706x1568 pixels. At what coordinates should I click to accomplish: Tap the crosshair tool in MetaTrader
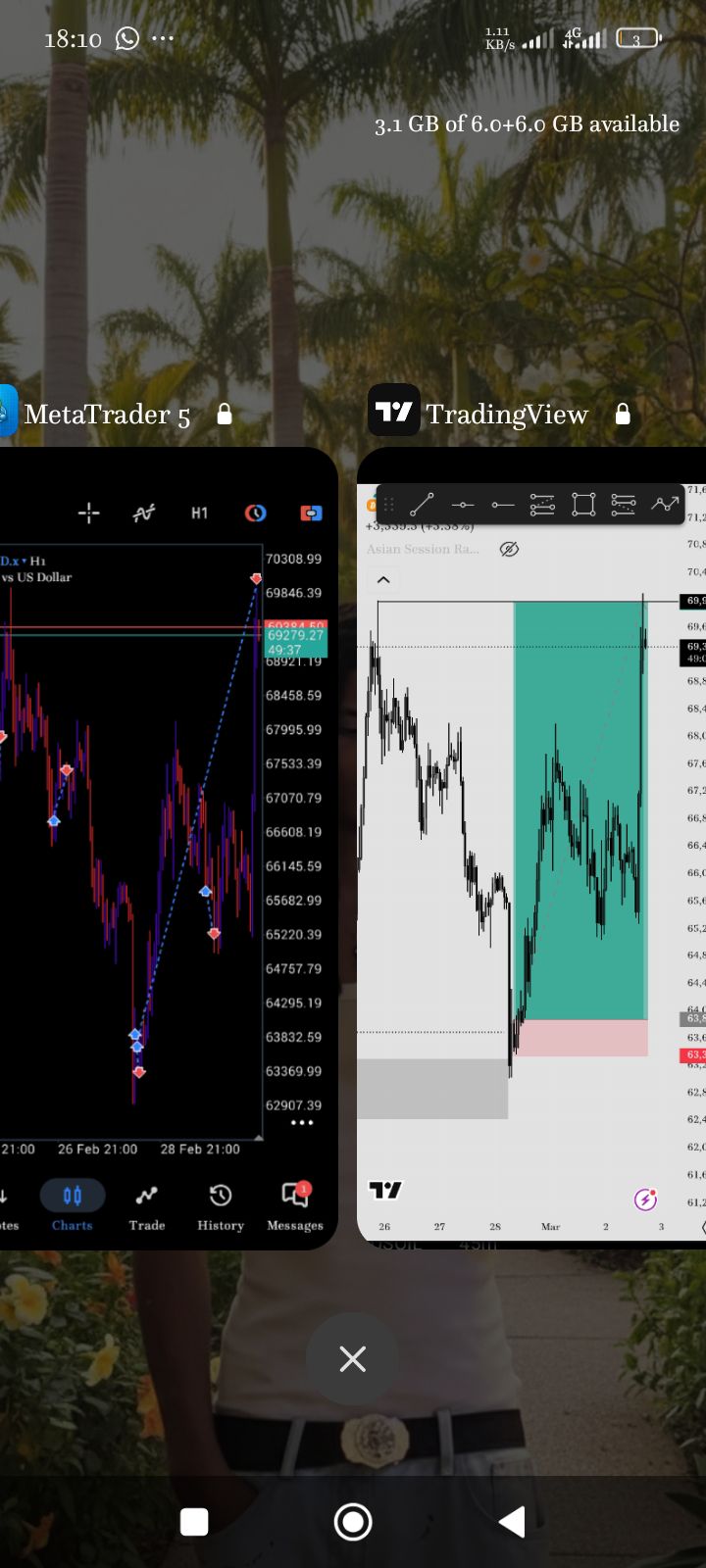point(88,514)
